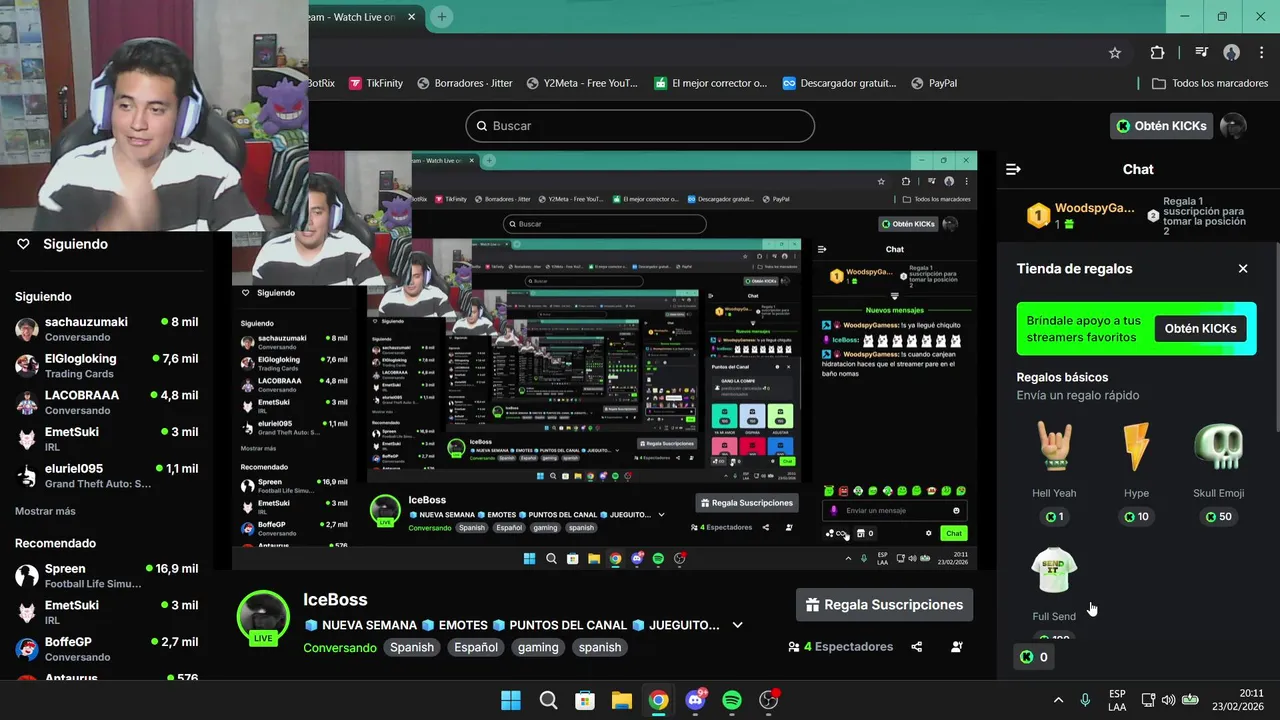Click the Siguiendo heart header

click(63, 244)
